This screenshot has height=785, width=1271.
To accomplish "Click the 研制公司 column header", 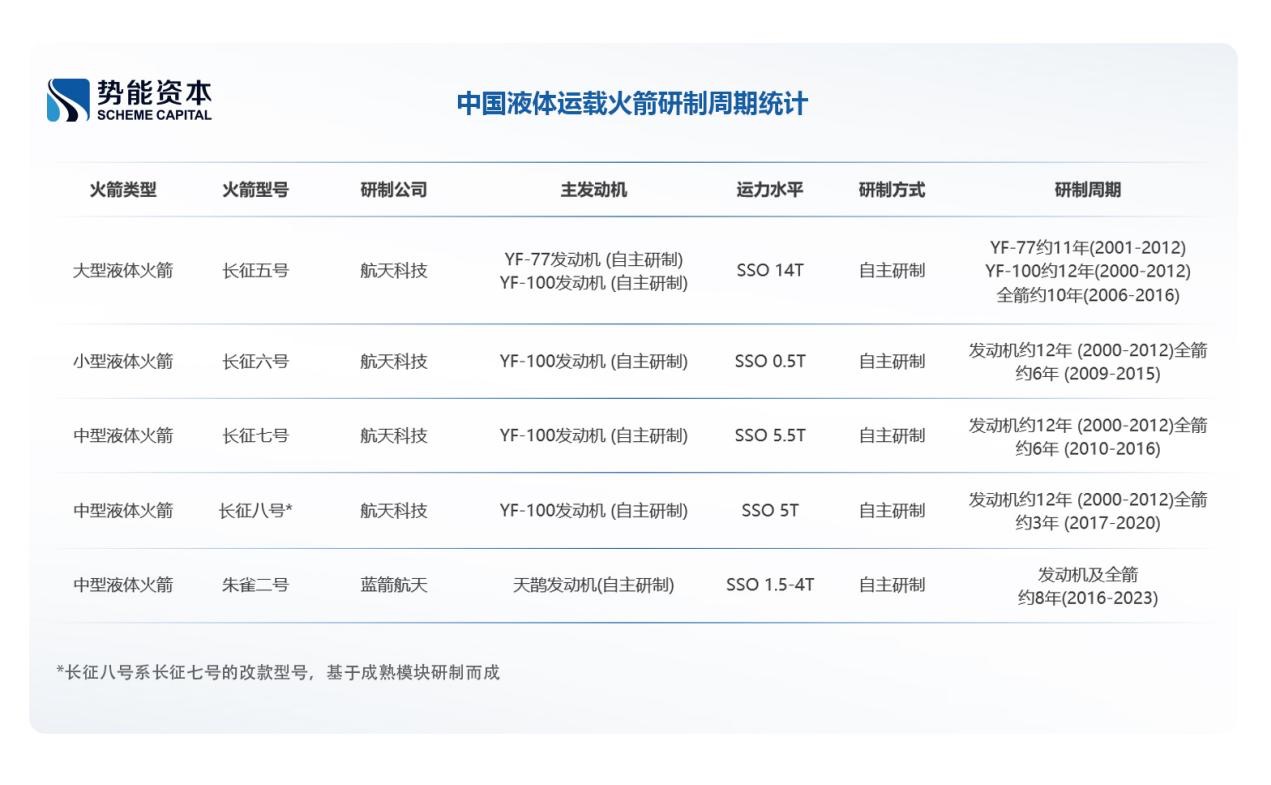I will click(394, 189).
